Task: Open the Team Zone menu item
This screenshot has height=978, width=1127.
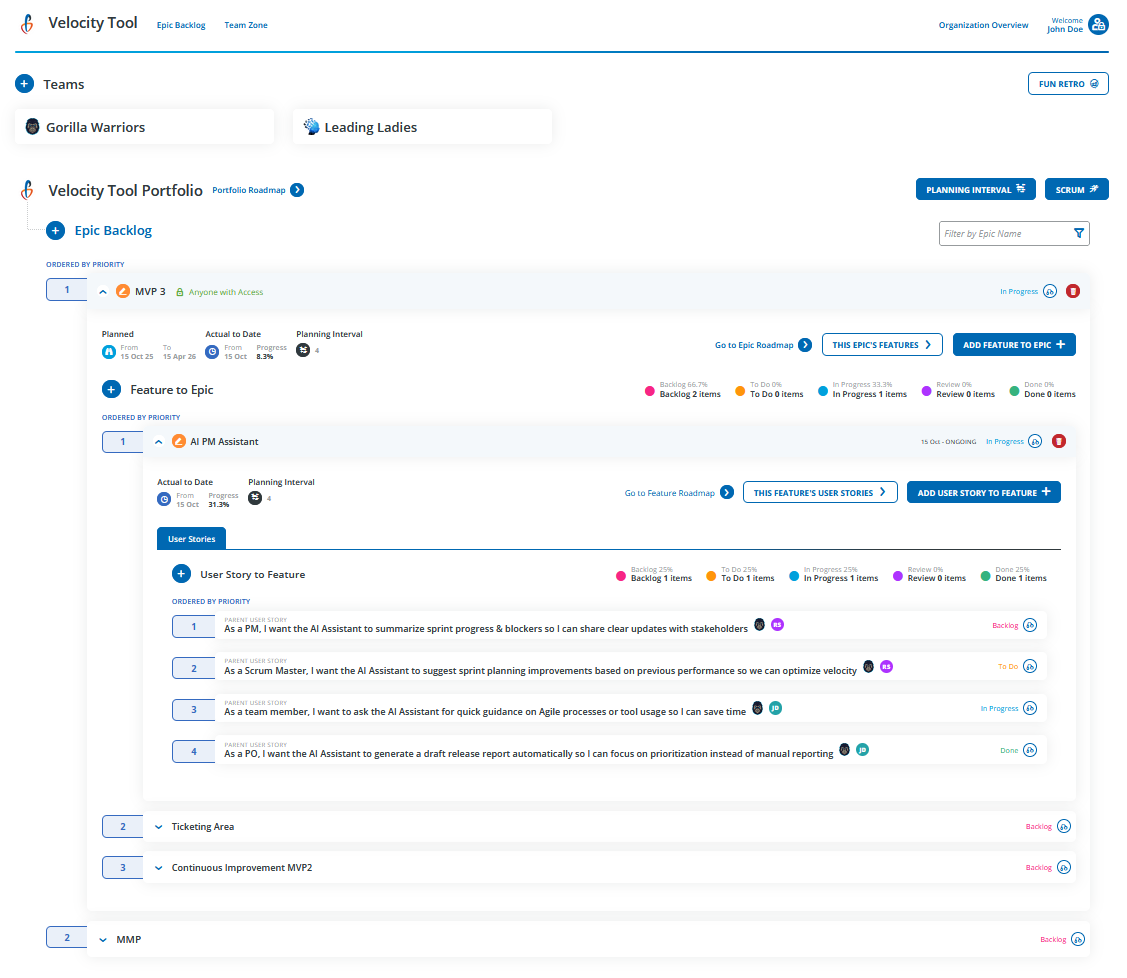Action: (x=245, y=24)
